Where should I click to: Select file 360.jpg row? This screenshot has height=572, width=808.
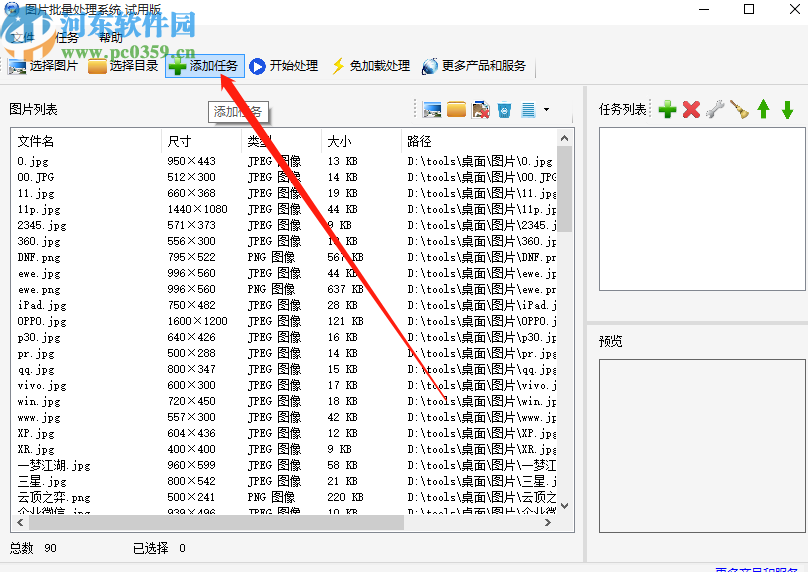[x=284, y=241]
